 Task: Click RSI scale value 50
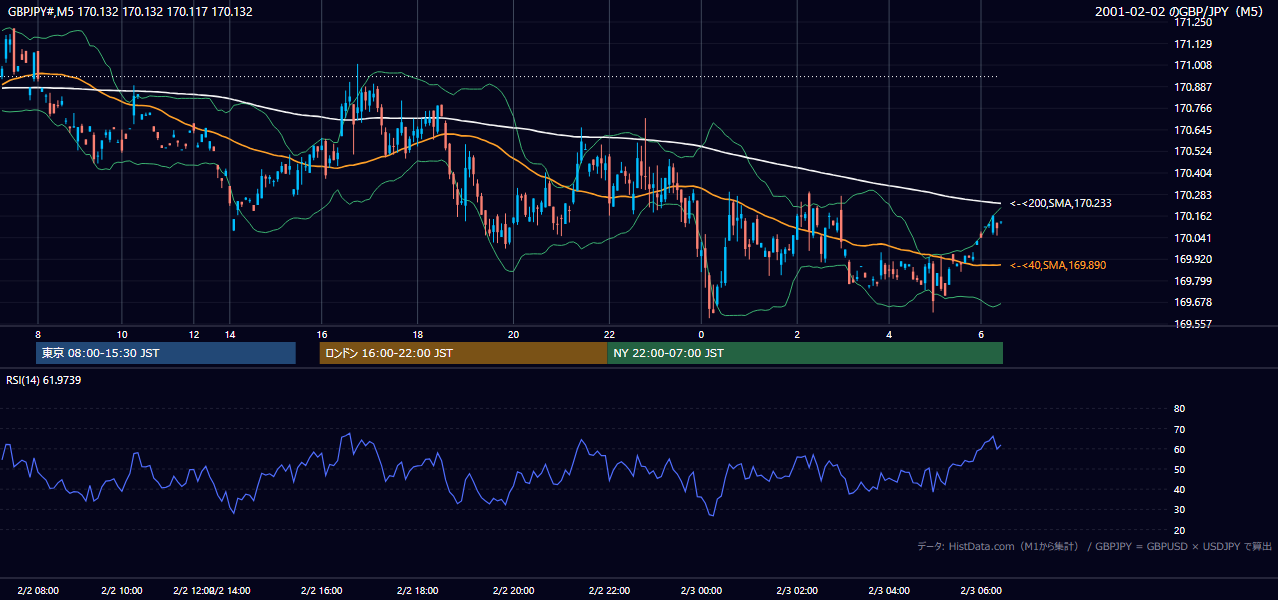(1179, 469)
